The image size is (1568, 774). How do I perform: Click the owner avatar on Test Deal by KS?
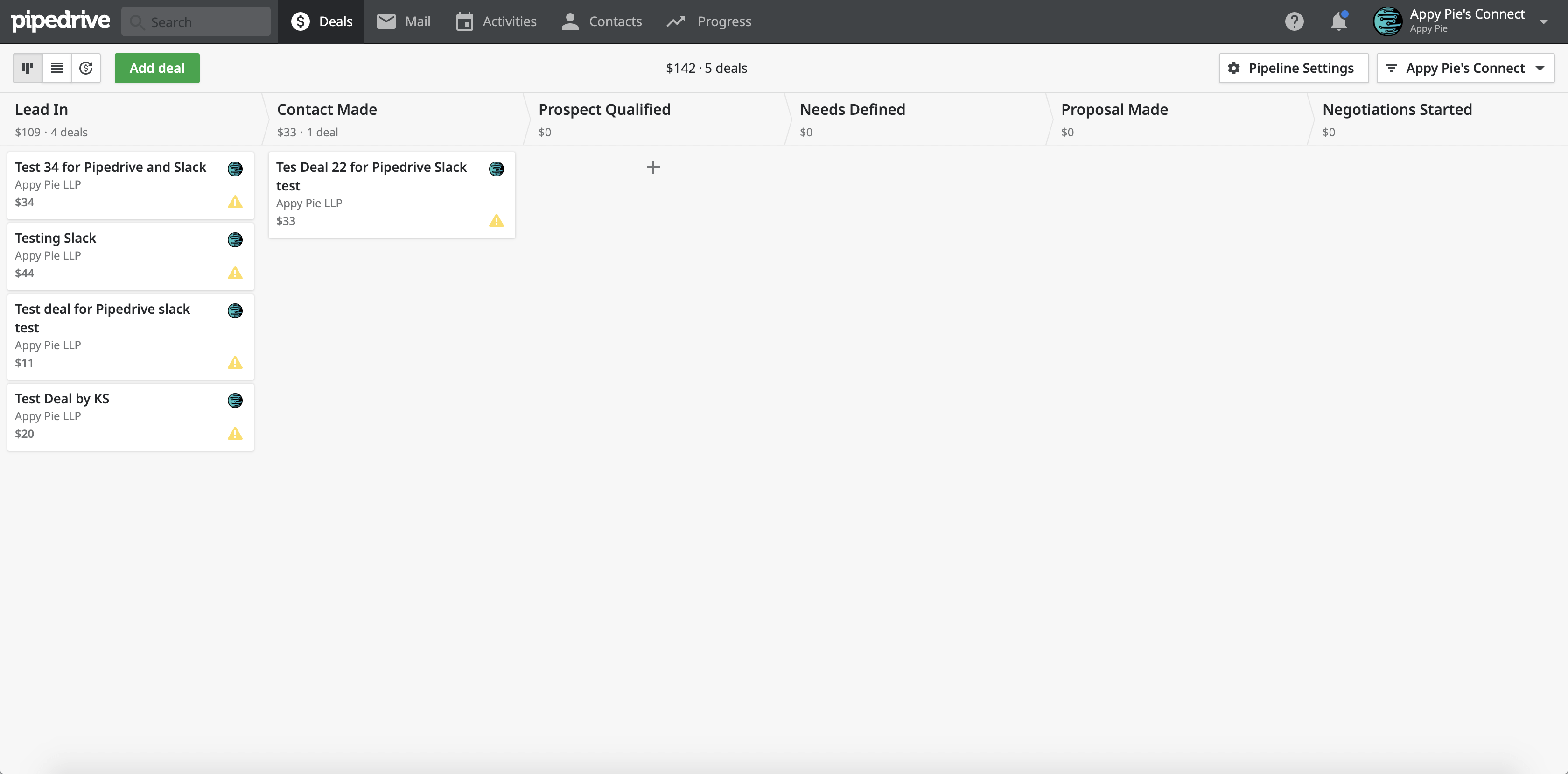pyautogui.click(x=236, y=401)
